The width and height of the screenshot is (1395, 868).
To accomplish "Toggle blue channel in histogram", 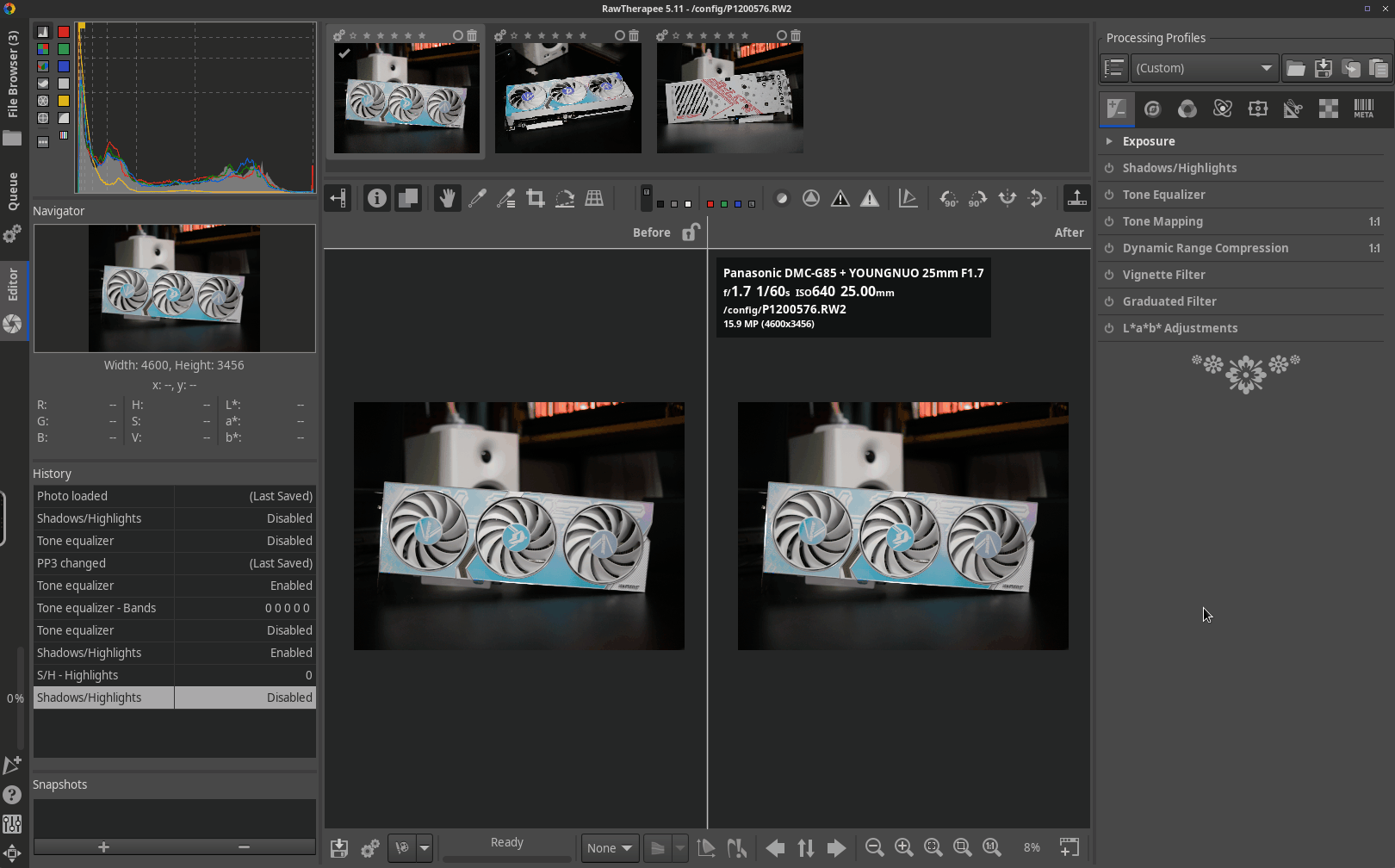I will click(64, 66).
